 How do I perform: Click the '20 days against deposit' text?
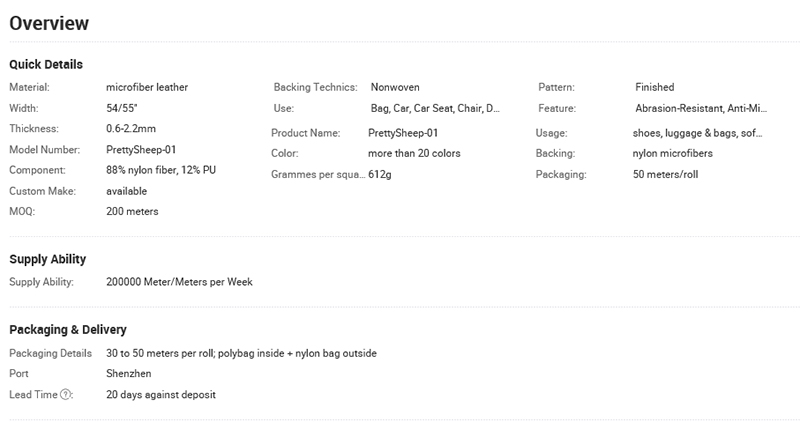tap(161, 394)
